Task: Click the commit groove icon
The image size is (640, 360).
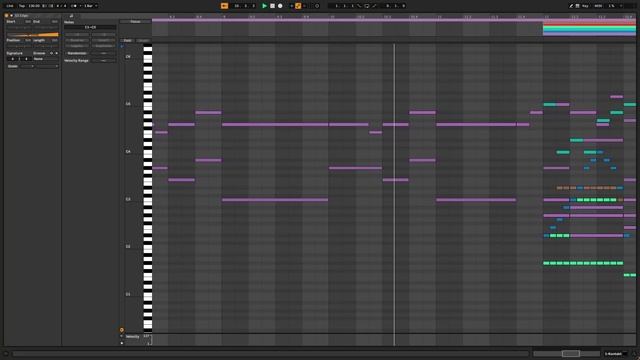Action: [56, 53]
